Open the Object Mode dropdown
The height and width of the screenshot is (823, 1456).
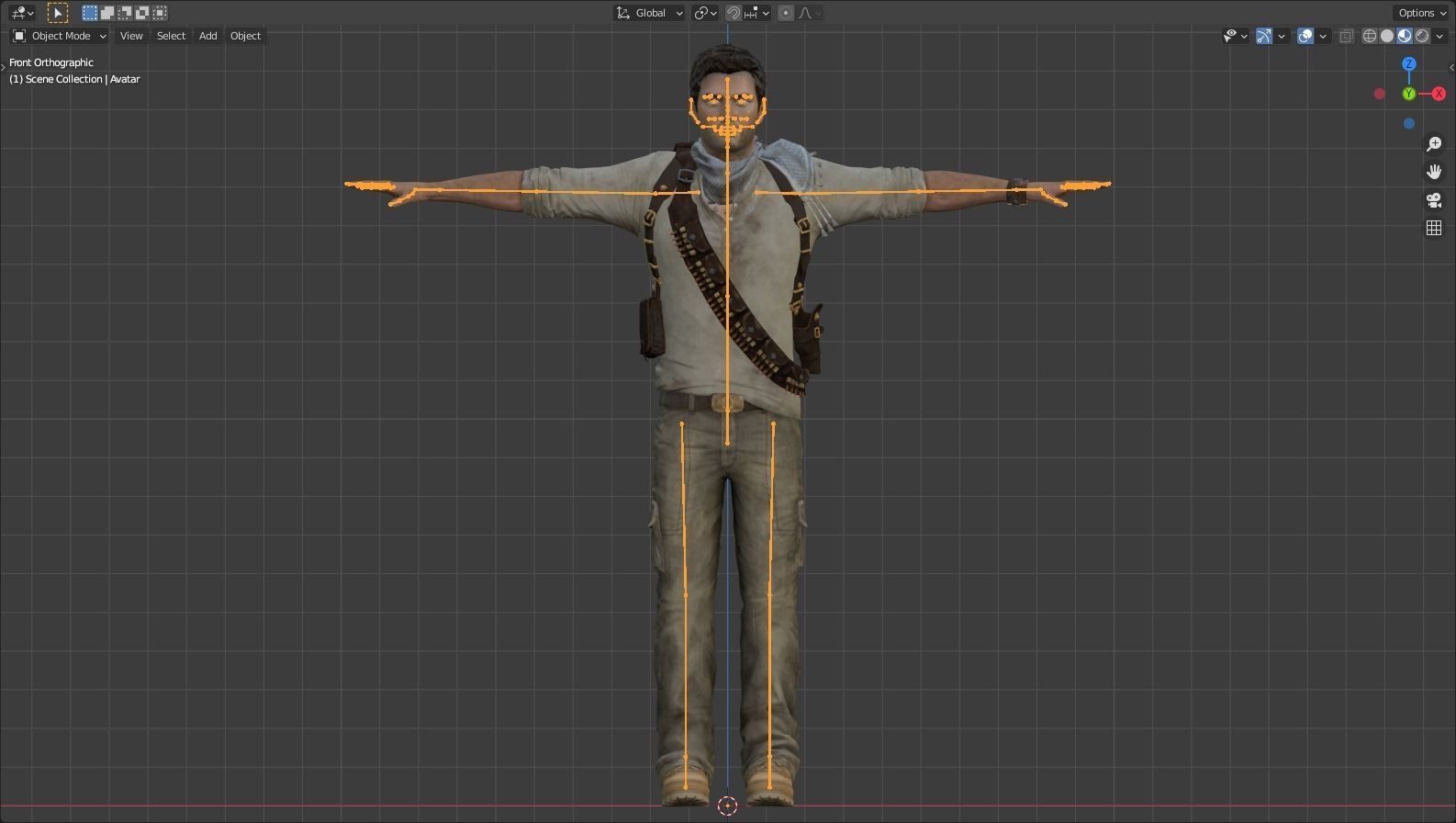tap(59, 36)
